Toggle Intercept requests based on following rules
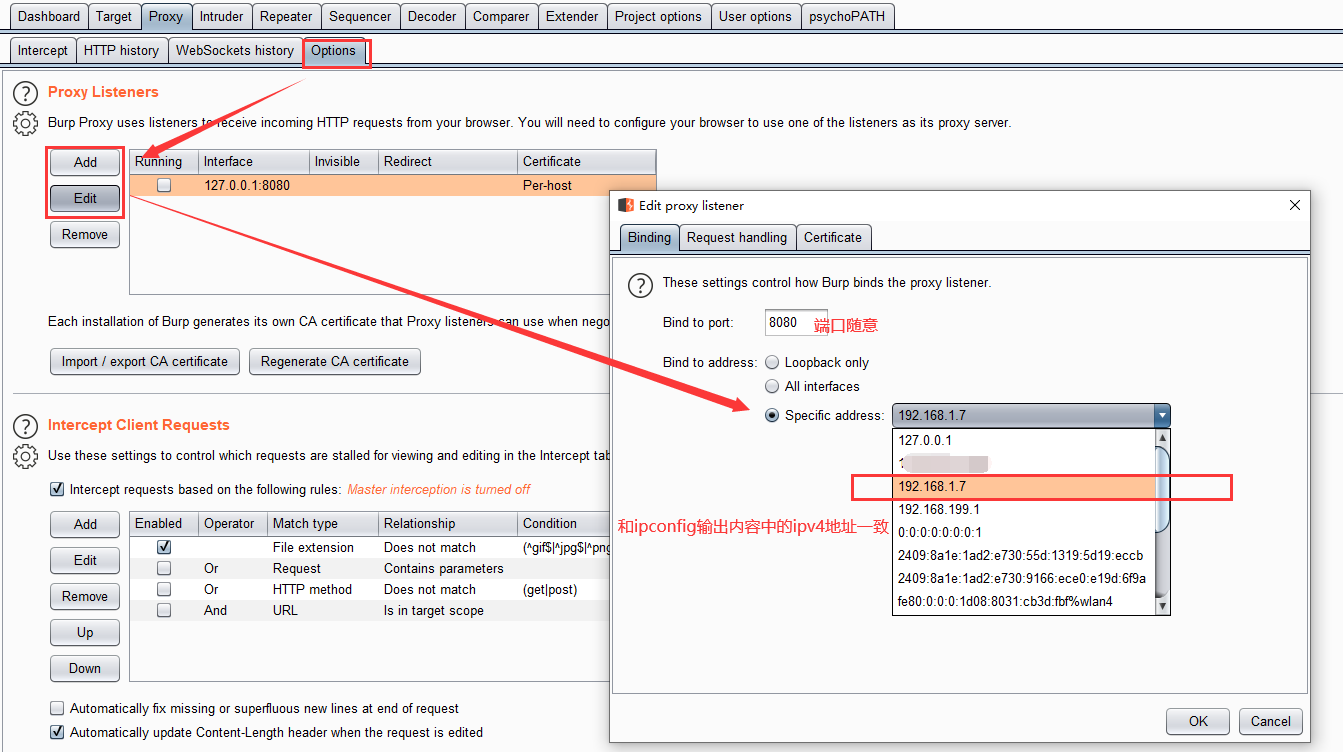The width and height of the screenshot is (1343, 752). (x=57, y=489)
